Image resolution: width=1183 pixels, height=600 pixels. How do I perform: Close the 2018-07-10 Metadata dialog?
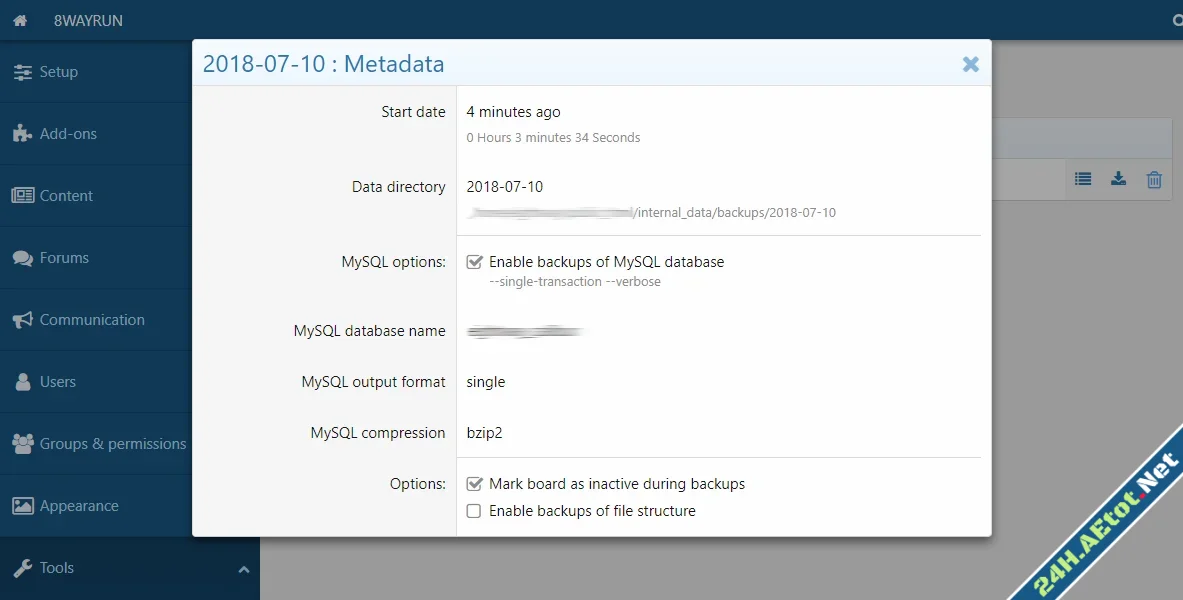970,63
